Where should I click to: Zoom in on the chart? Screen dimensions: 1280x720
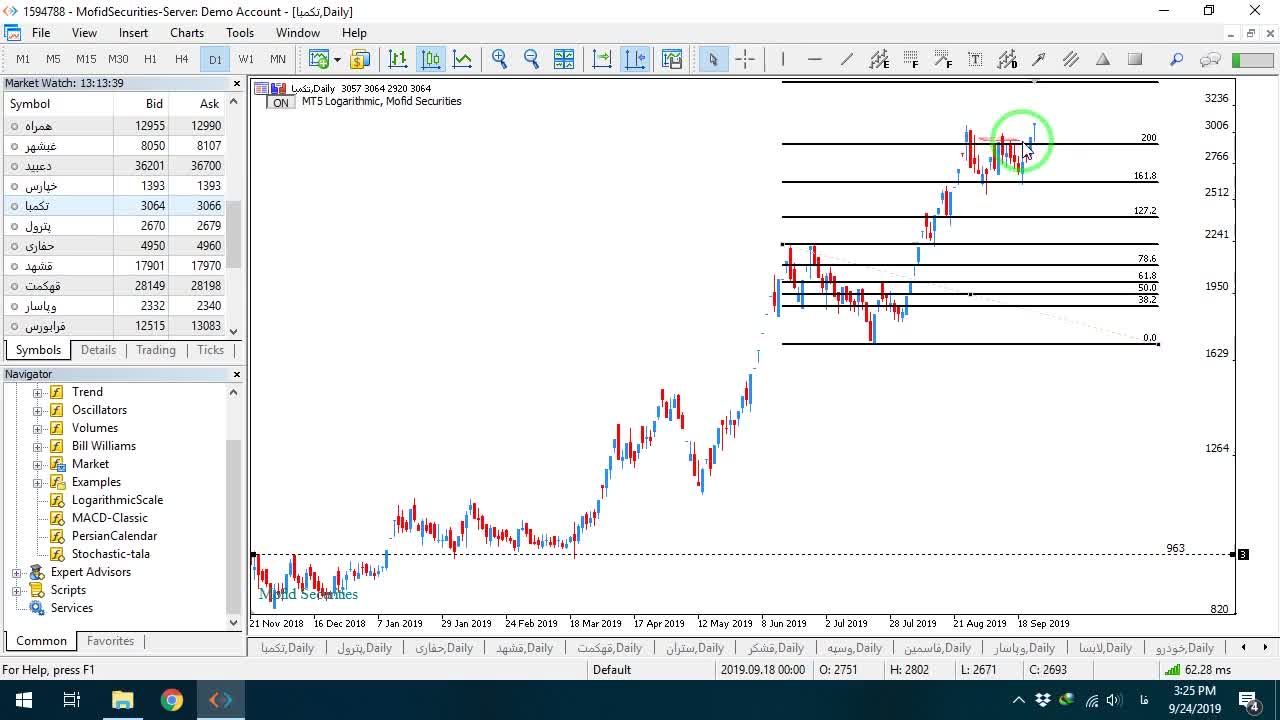tap(500, 59)
